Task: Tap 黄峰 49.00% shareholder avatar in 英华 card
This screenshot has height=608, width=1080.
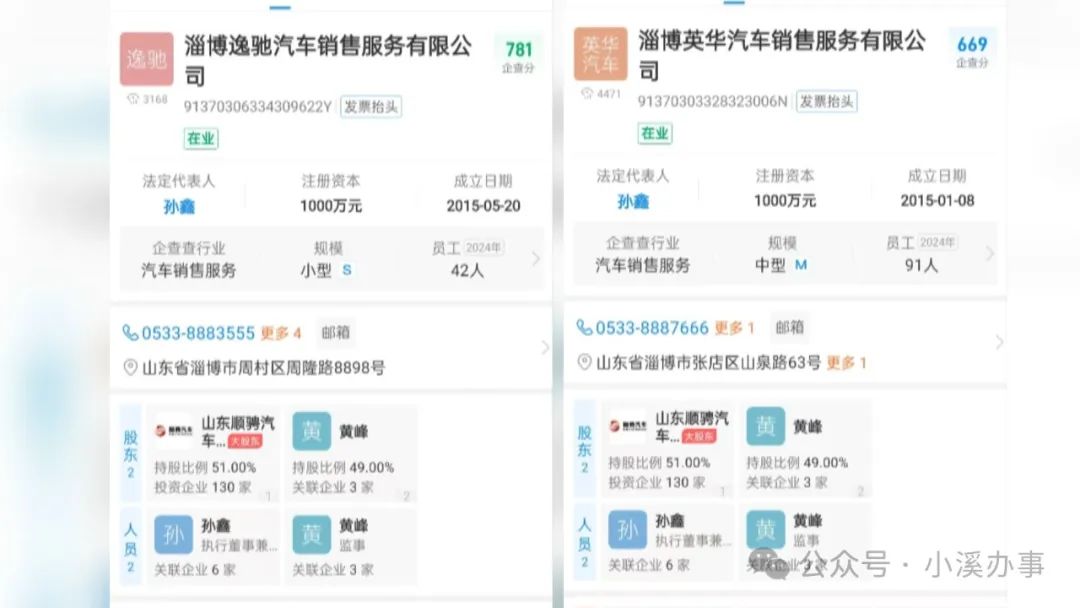Action: coord(765,426)
